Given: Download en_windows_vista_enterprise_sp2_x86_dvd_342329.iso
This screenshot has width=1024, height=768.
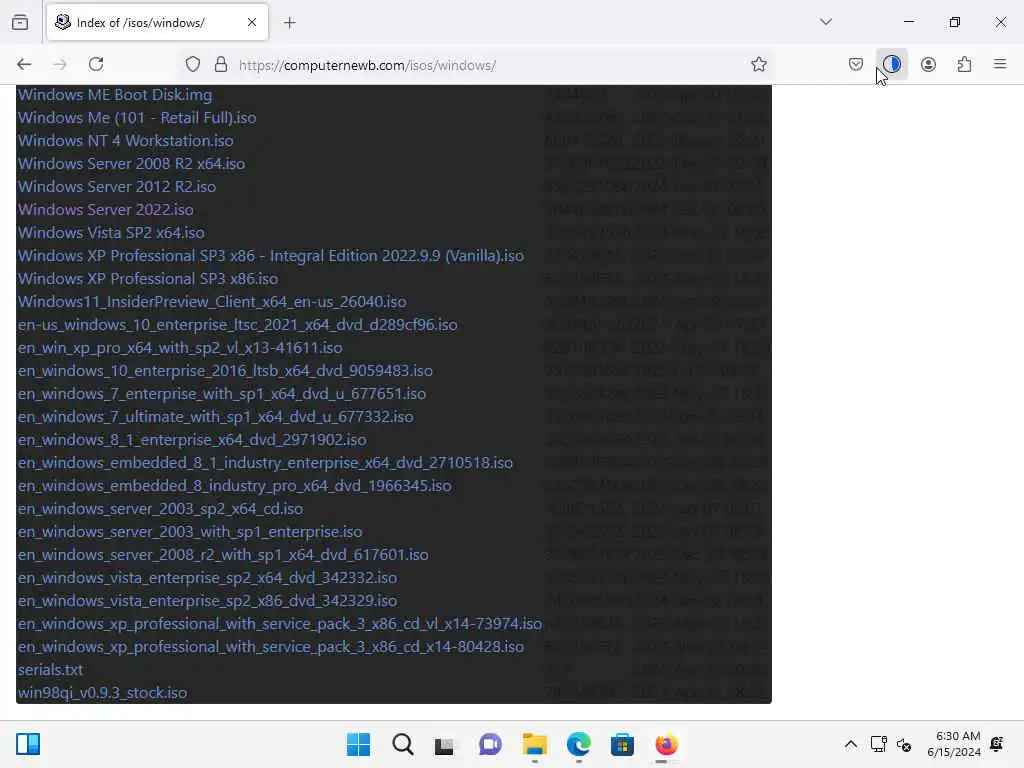Looking at the screenshot, I should [x=208, y=601].
